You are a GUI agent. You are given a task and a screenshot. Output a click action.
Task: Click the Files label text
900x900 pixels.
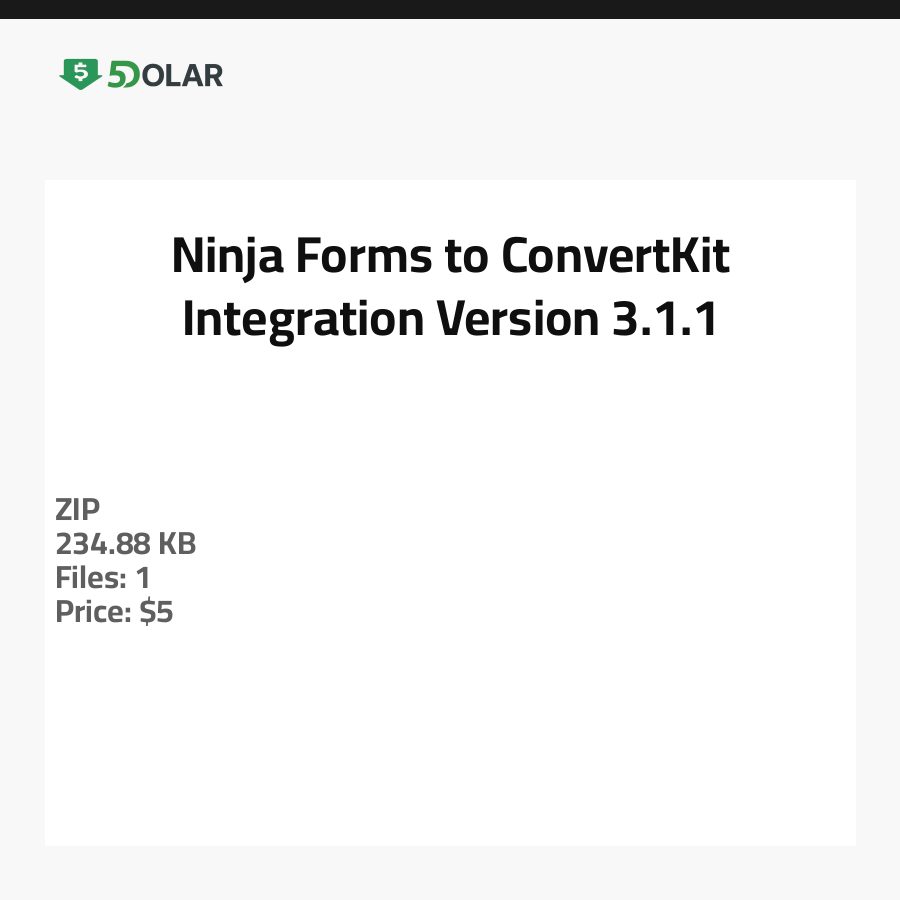tap(91, 577)
